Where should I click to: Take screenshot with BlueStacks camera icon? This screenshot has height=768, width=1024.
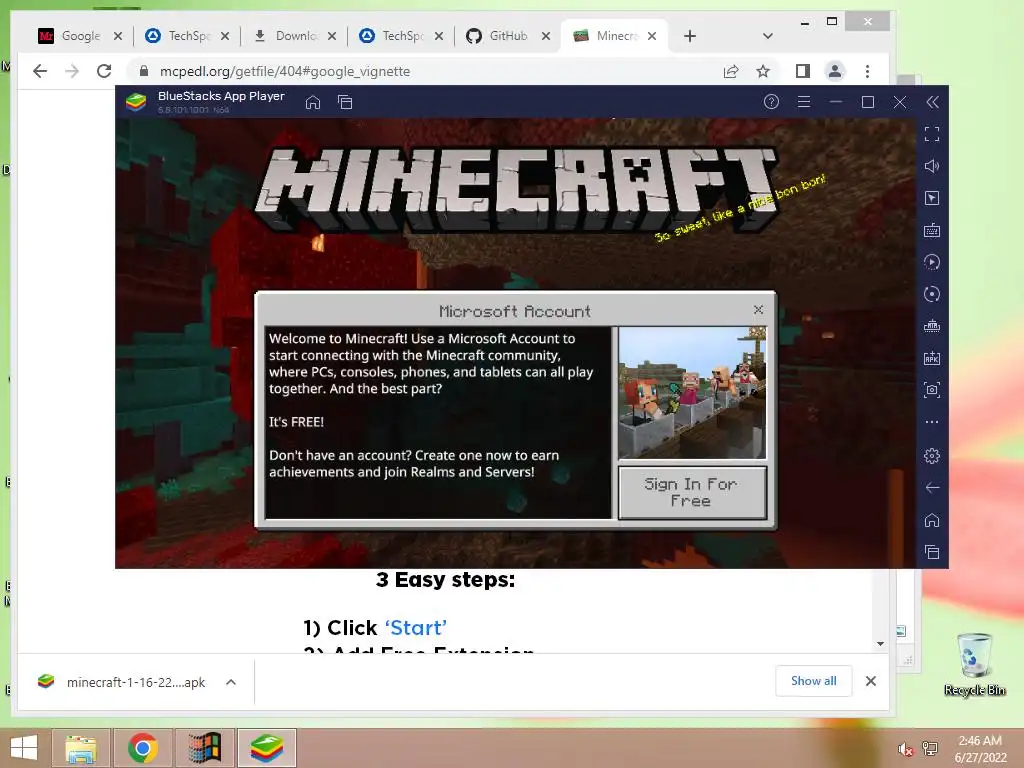coord(932,390)
